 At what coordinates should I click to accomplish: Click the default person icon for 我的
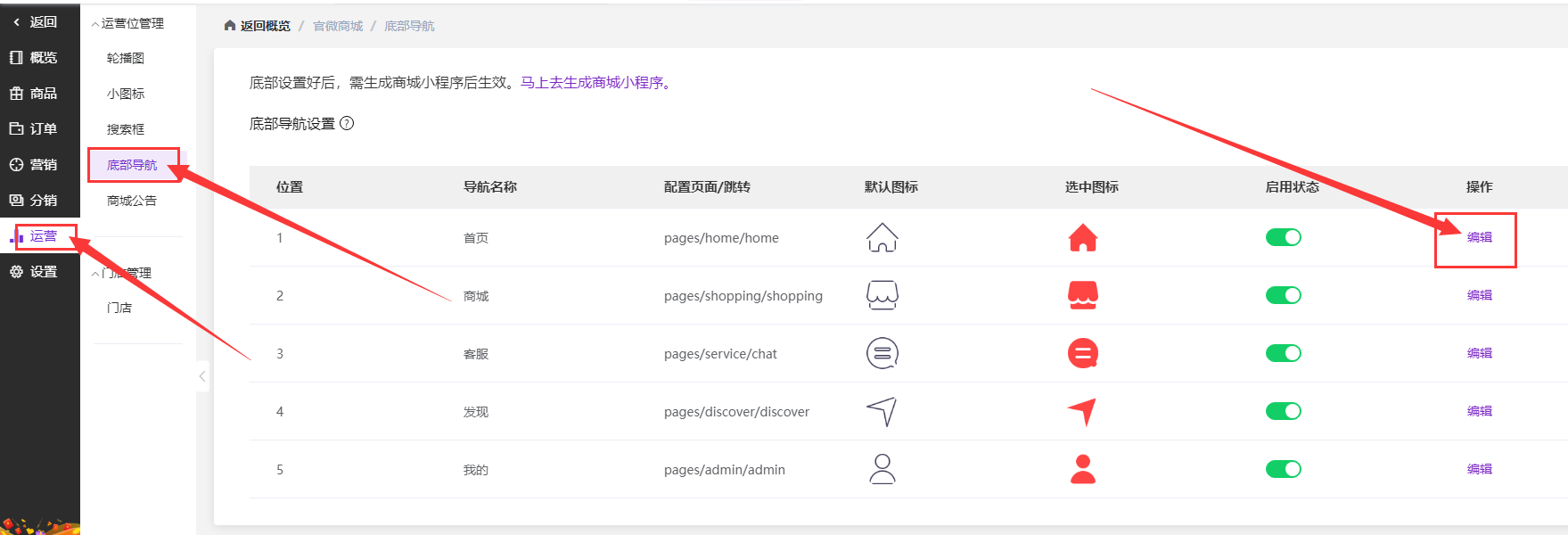tap(882, 469)
